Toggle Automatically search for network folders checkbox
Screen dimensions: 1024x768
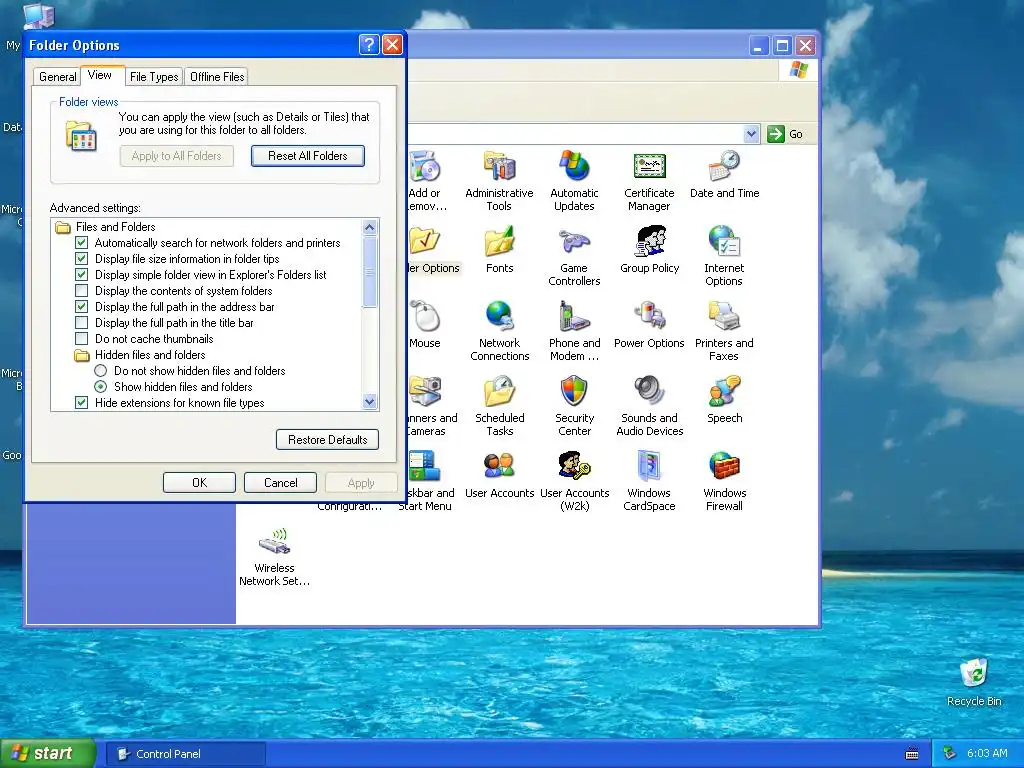[x=82, y=243]
